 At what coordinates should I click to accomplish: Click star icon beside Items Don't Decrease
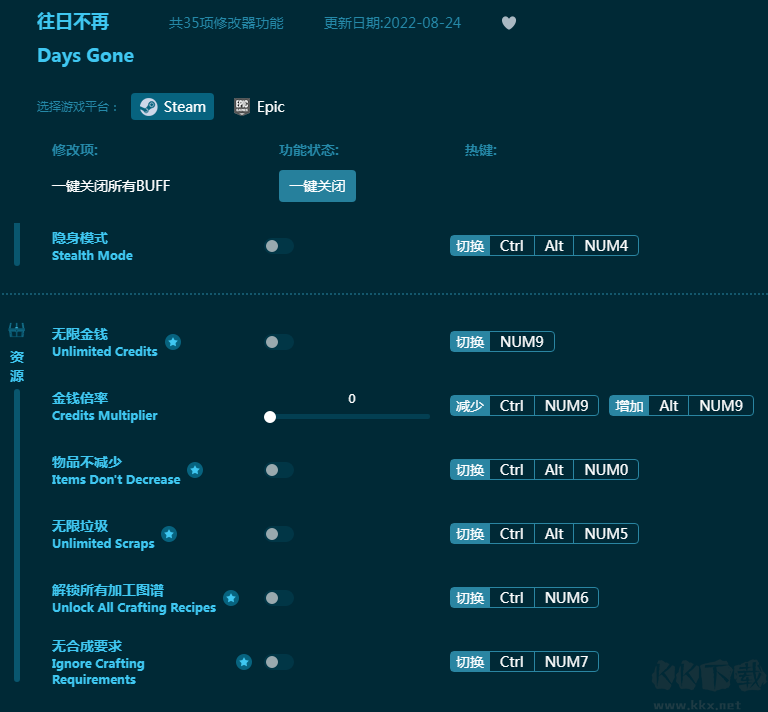tap(195, 470)
